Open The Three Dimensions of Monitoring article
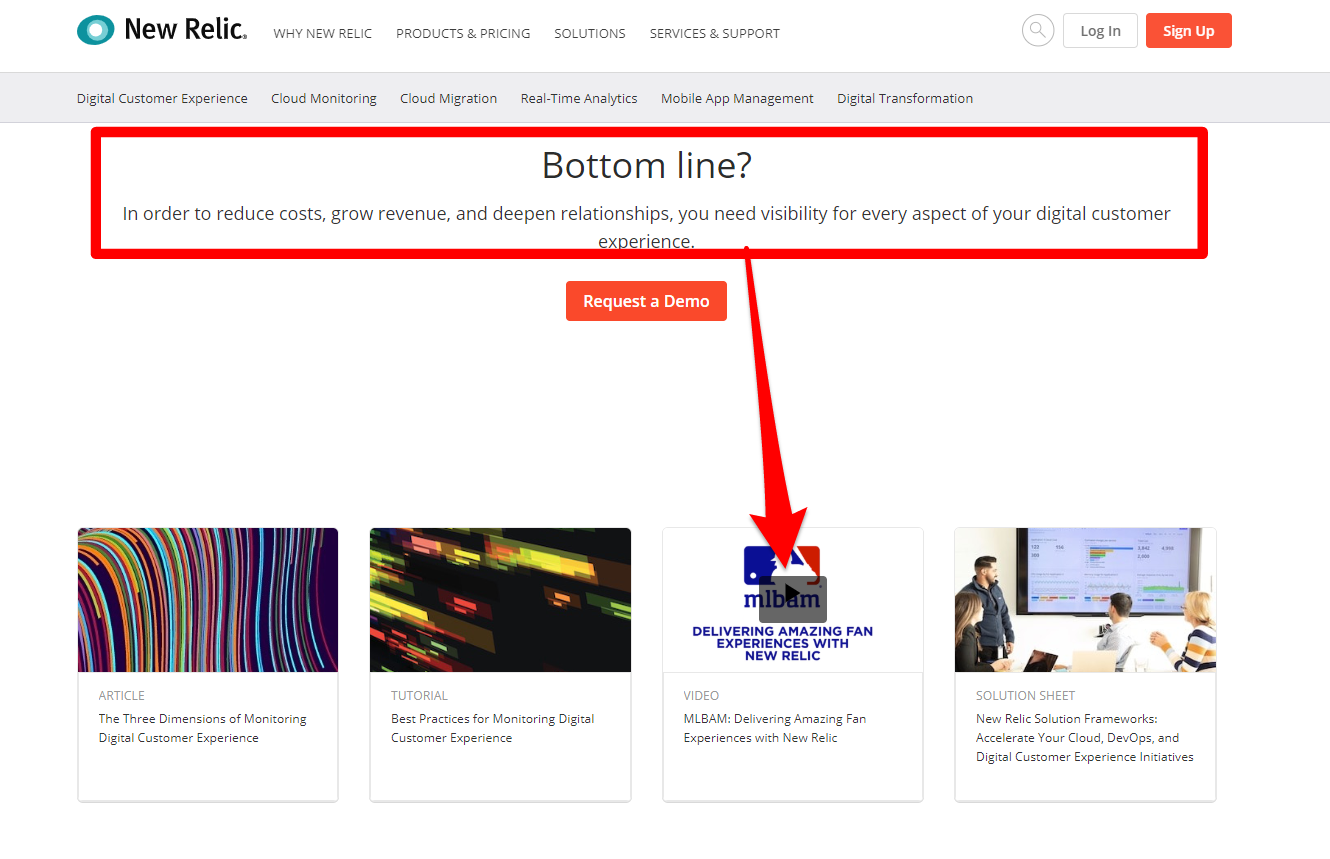The image size is (1330, 859). click(202, 728)
